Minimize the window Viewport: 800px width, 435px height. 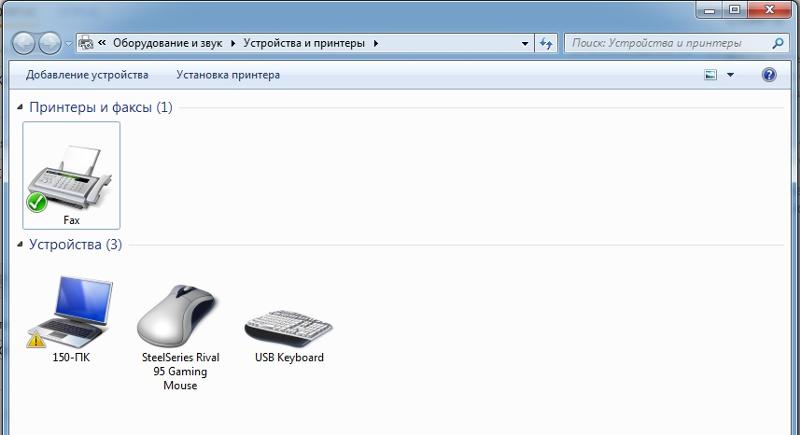point(709,10)
